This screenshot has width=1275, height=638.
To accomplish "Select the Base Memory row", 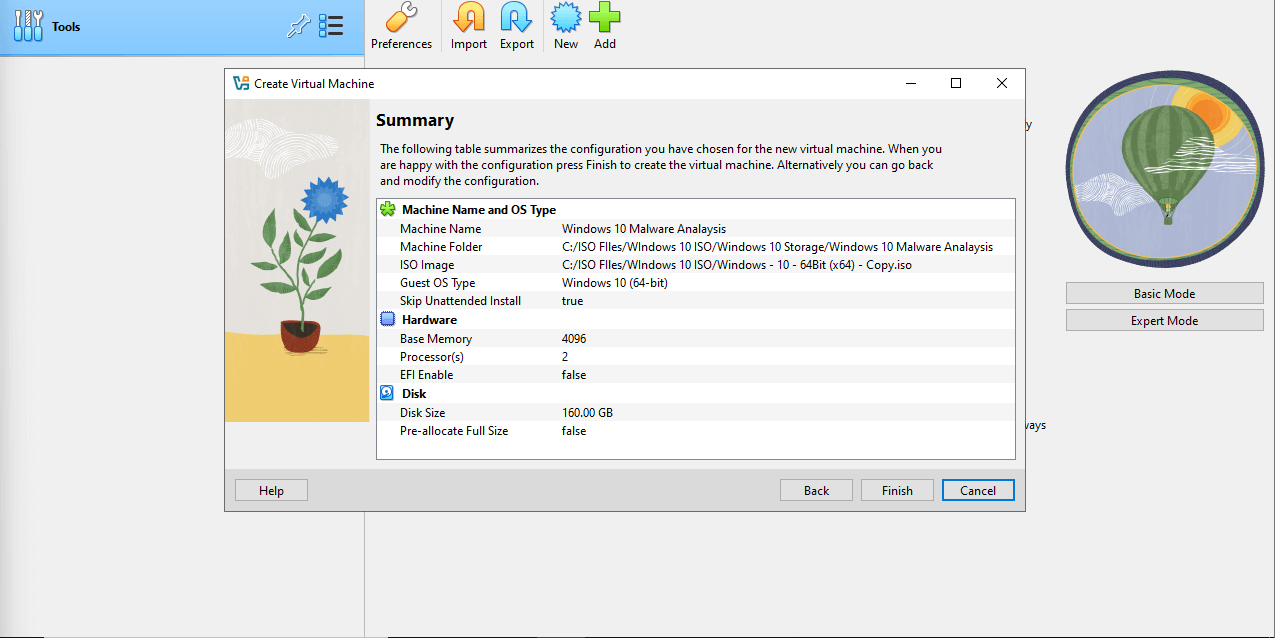I will pyautogui.click(x=696, y=339).
